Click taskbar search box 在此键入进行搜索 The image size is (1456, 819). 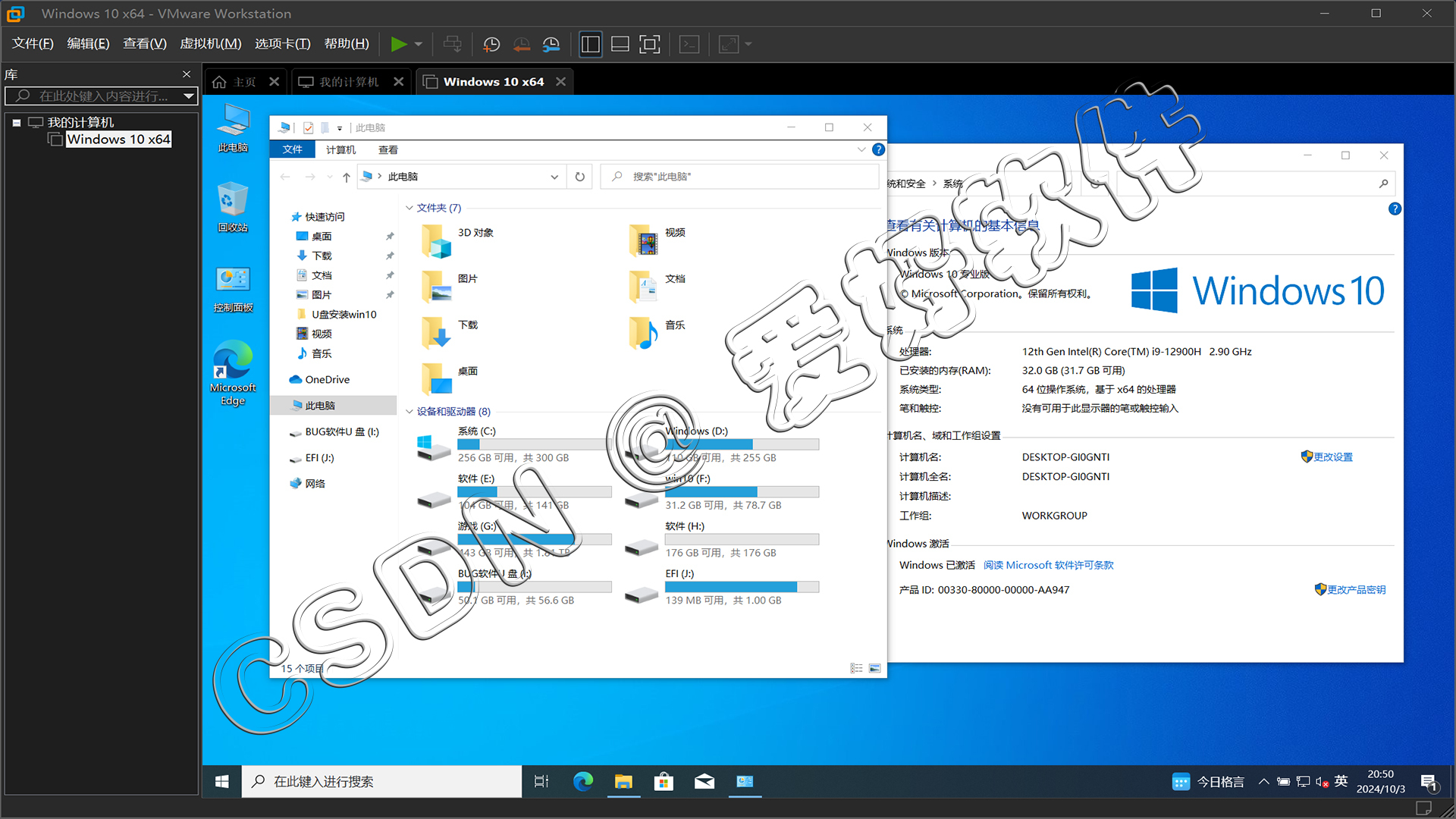click(381, 782)
